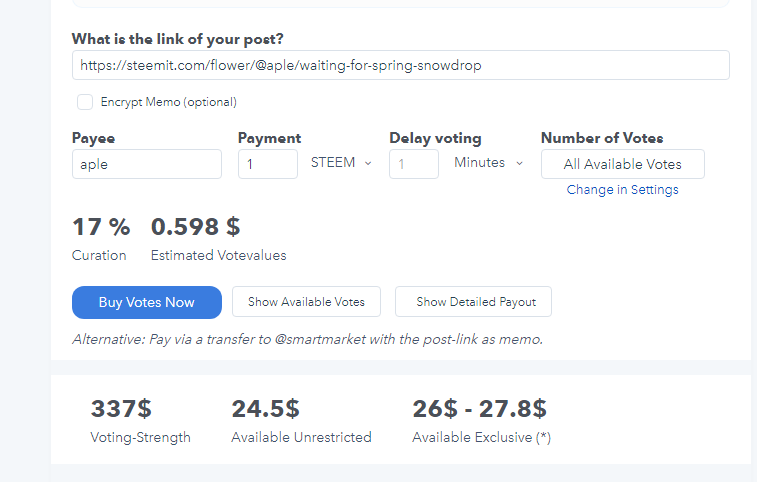Click the 0.598 $ Estimated Votevalues figure

[x=195, y=227]
